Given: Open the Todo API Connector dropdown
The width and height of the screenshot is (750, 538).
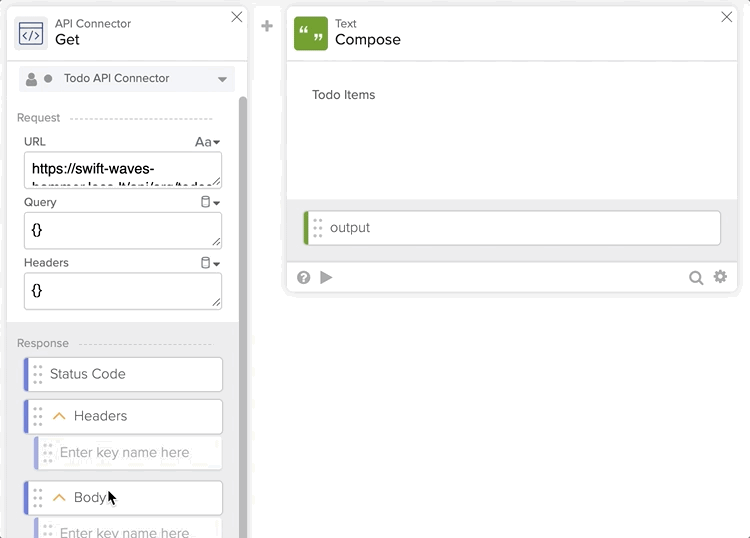Looking at the screenshot, I should [222, 79].
